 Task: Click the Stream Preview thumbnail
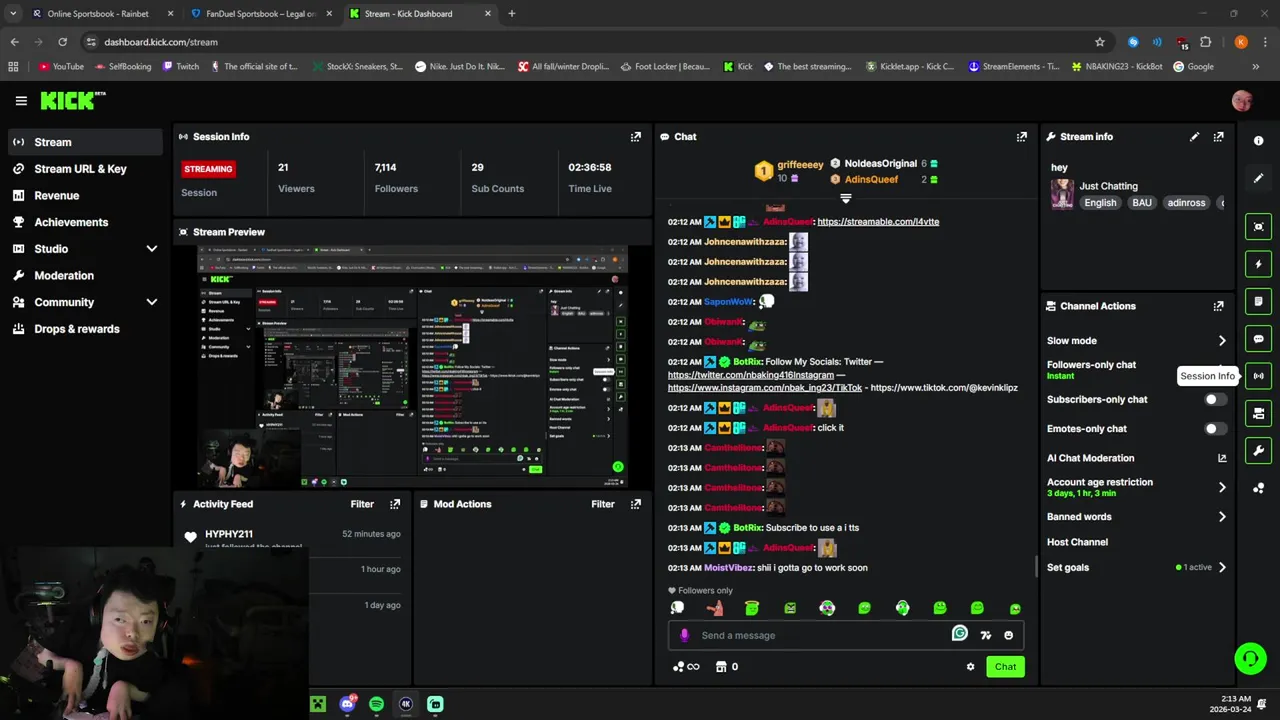(412, 367)
